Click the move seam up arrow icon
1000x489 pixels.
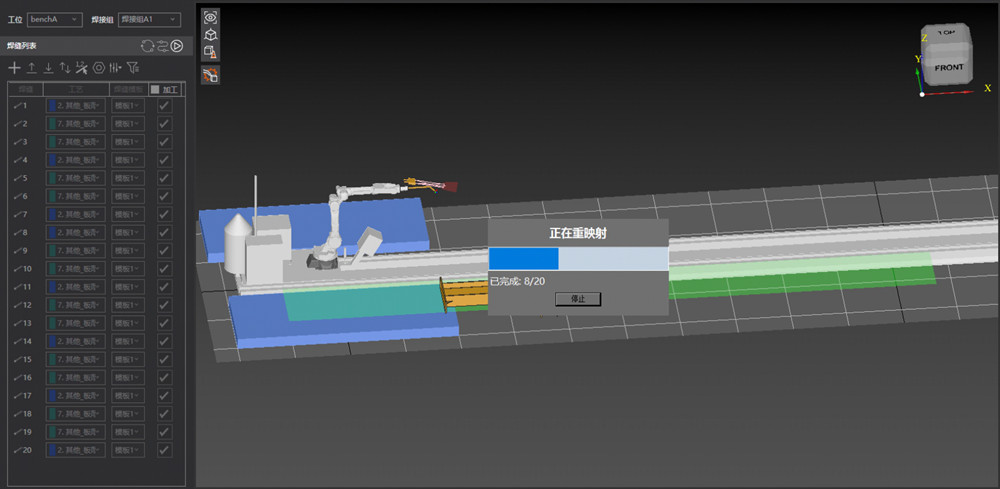[x=32, y=68]
